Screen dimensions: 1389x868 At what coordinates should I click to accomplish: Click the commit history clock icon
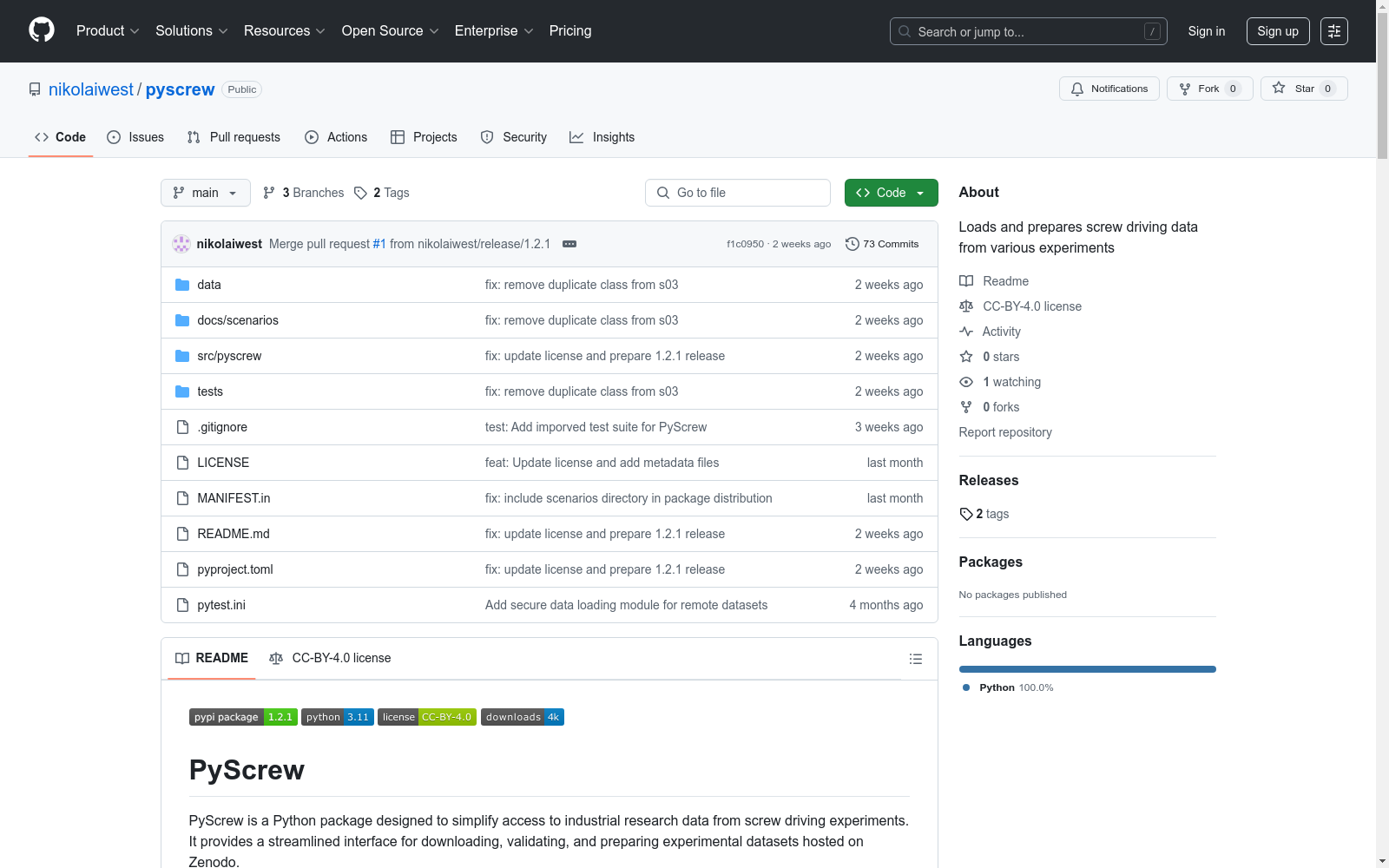(852, 244)
